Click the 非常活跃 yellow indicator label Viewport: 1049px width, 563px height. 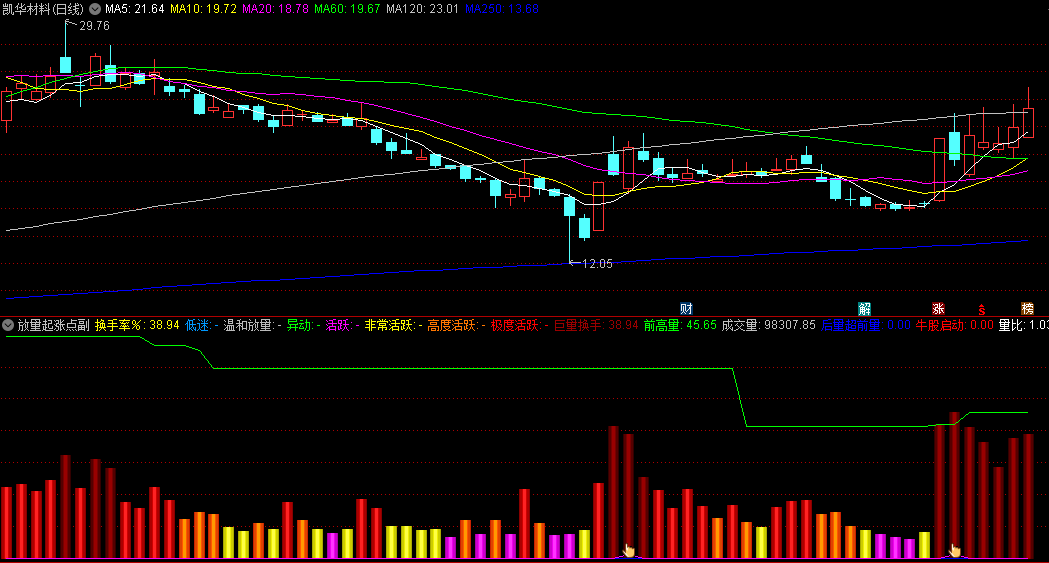tap(393, 326)
